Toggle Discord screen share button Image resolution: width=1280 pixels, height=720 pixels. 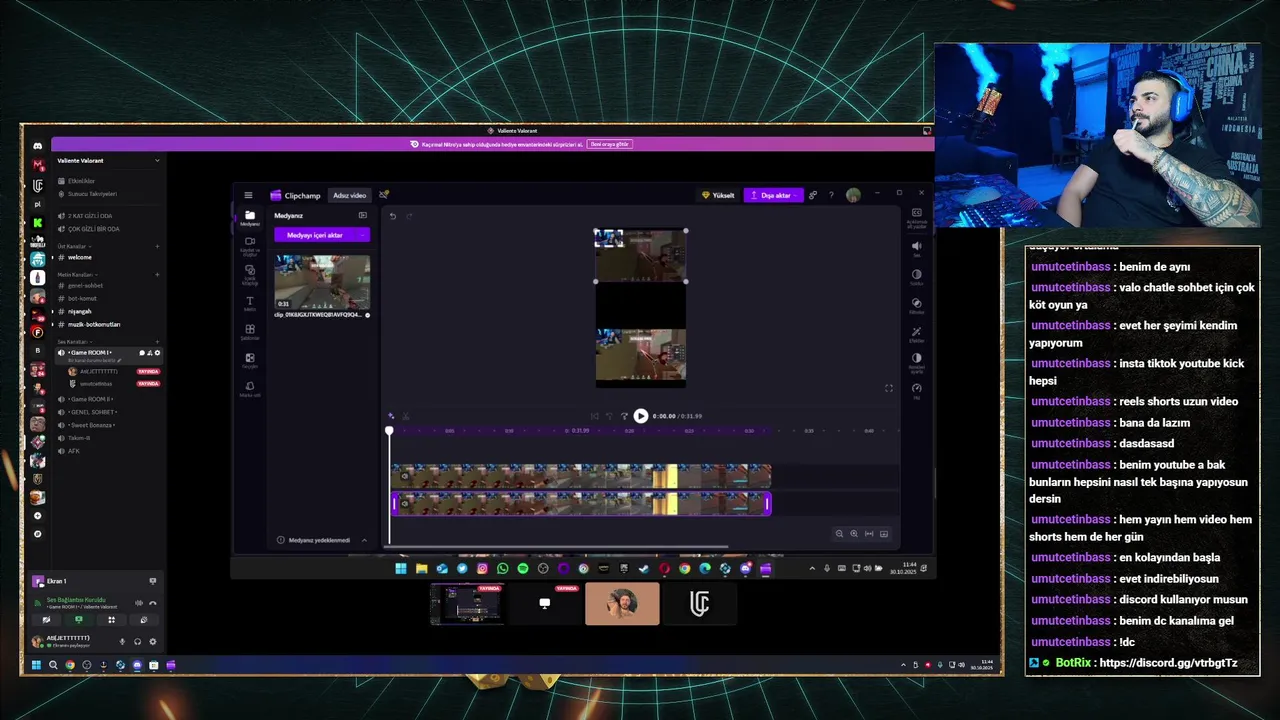[x=79, y=620]
